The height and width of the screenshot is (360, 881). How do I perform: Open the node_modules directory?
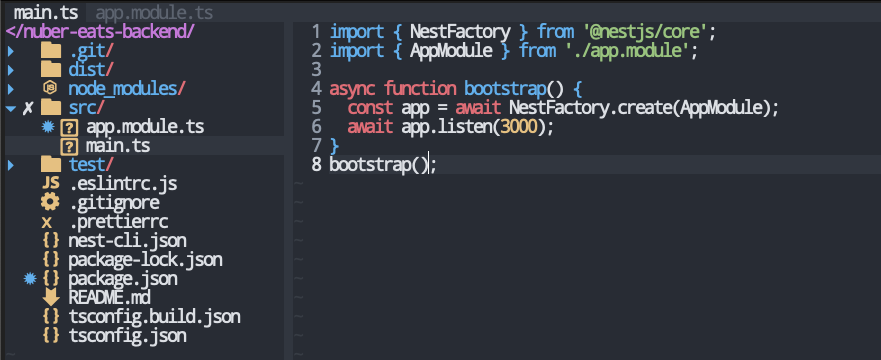coord(127,89)
